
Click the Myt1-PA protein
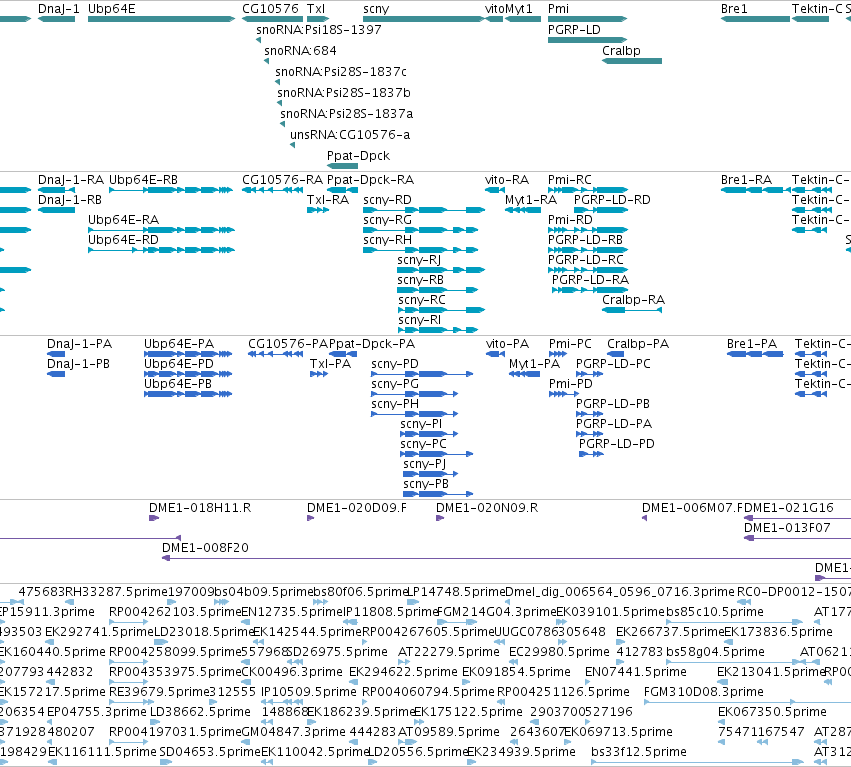click(524, 375)
